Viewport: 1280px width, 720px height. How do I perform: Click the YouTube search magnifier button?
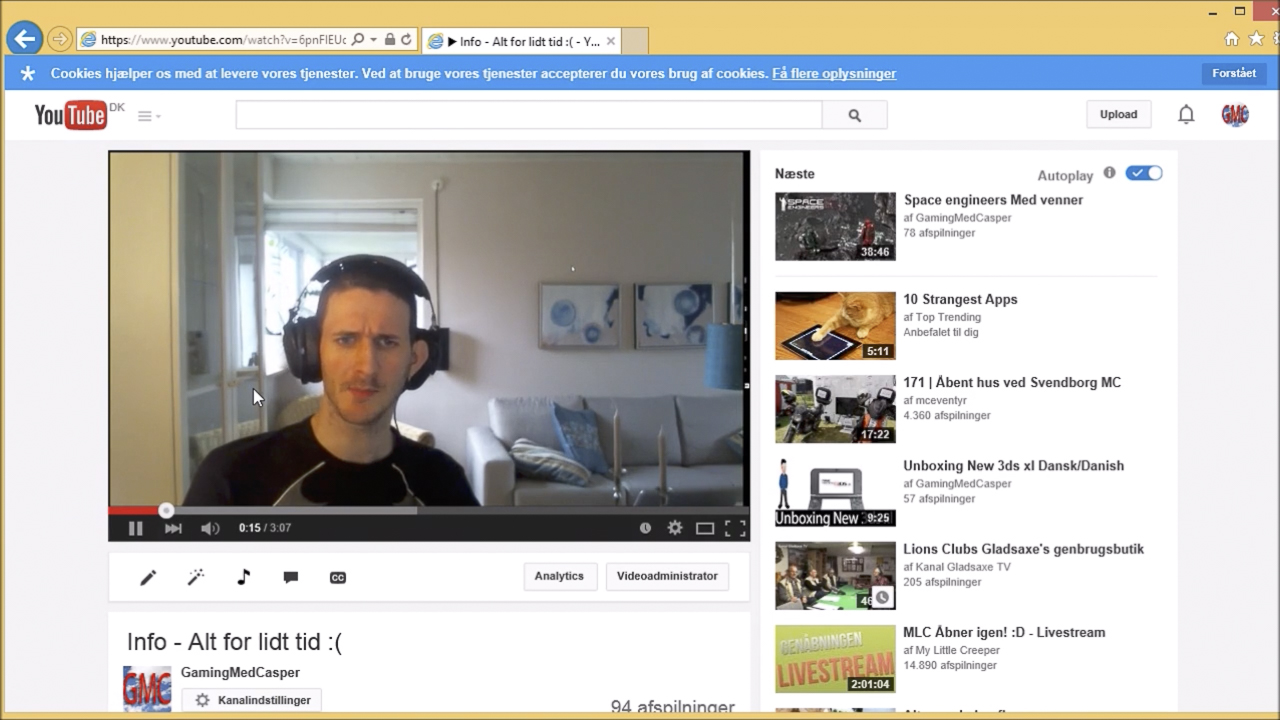tap(854, 115)
